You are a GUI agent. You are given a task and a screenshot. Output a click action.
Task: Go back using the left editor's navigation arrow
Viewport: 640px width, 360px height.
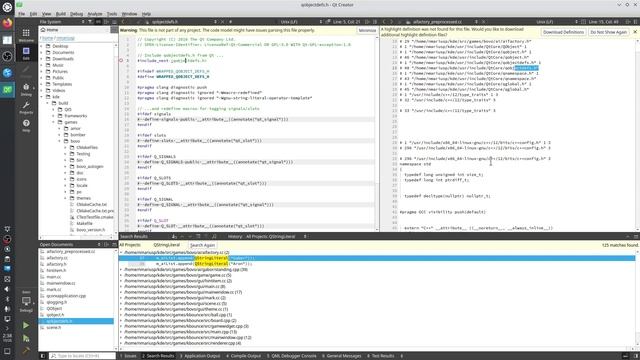(123, 22)
